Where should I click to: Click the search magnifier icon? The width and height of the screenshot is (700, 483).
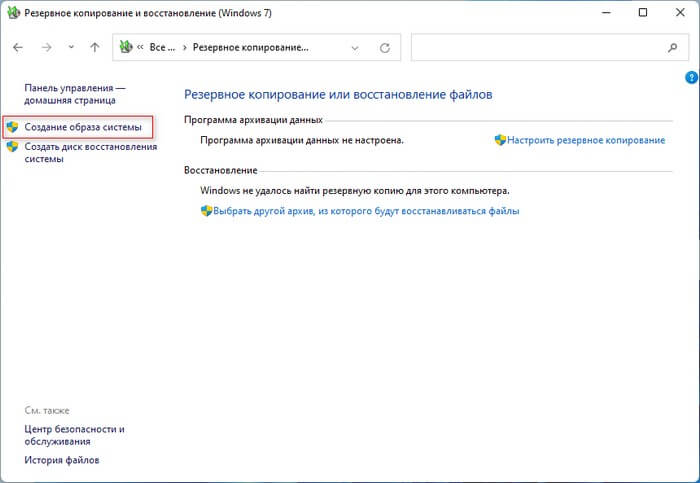click(672, 47)
